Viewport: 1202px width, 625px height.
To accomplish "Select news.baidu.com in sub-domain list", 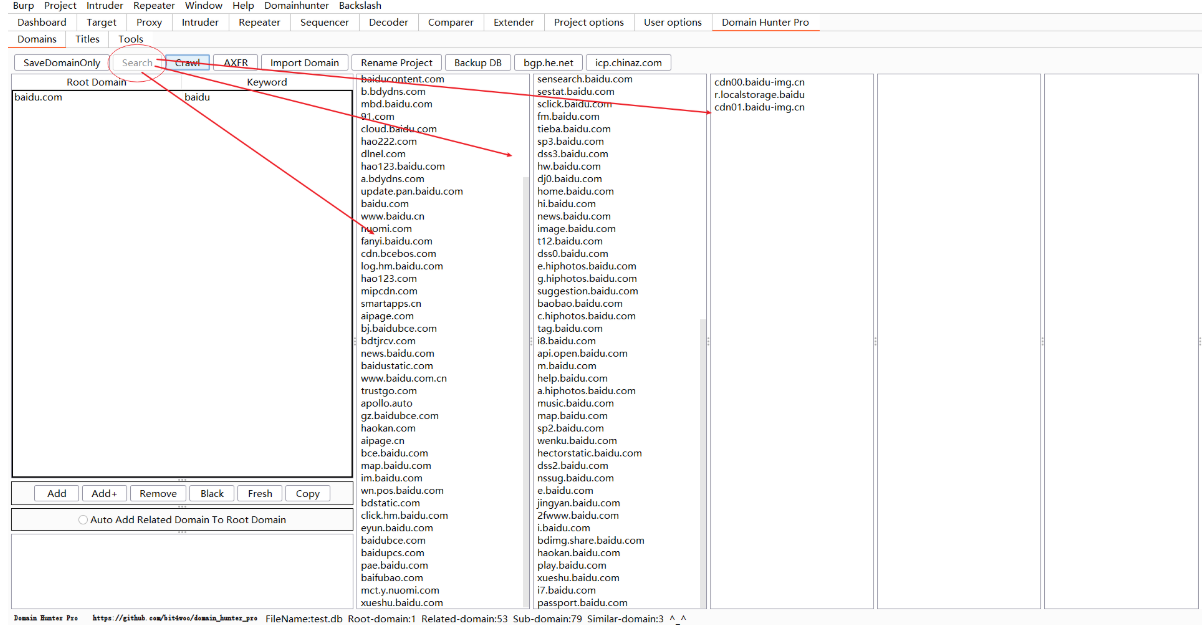I will (x=574, y=216).
